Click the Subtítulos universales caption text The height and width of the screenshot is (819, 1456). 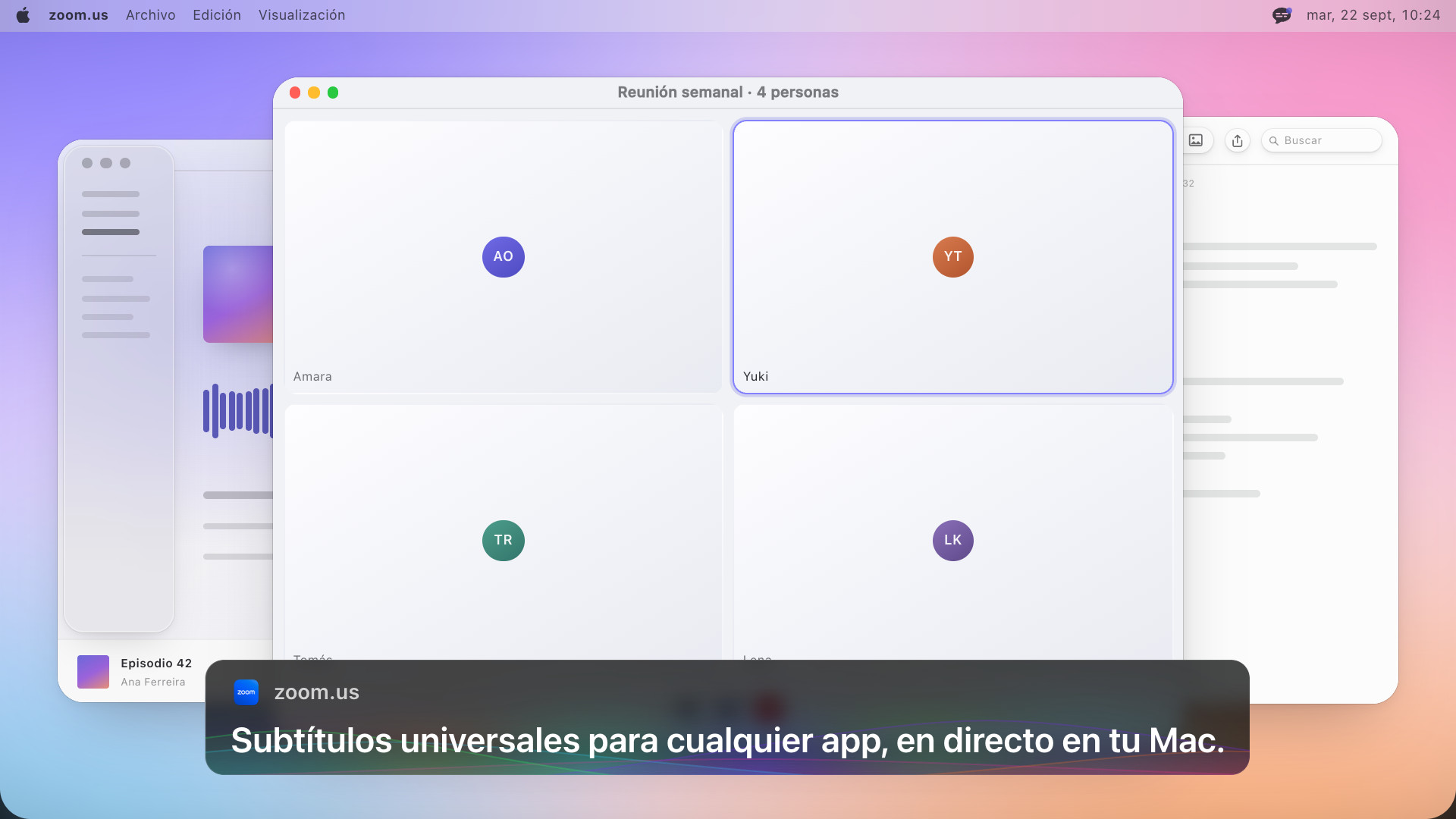(727, 740)
